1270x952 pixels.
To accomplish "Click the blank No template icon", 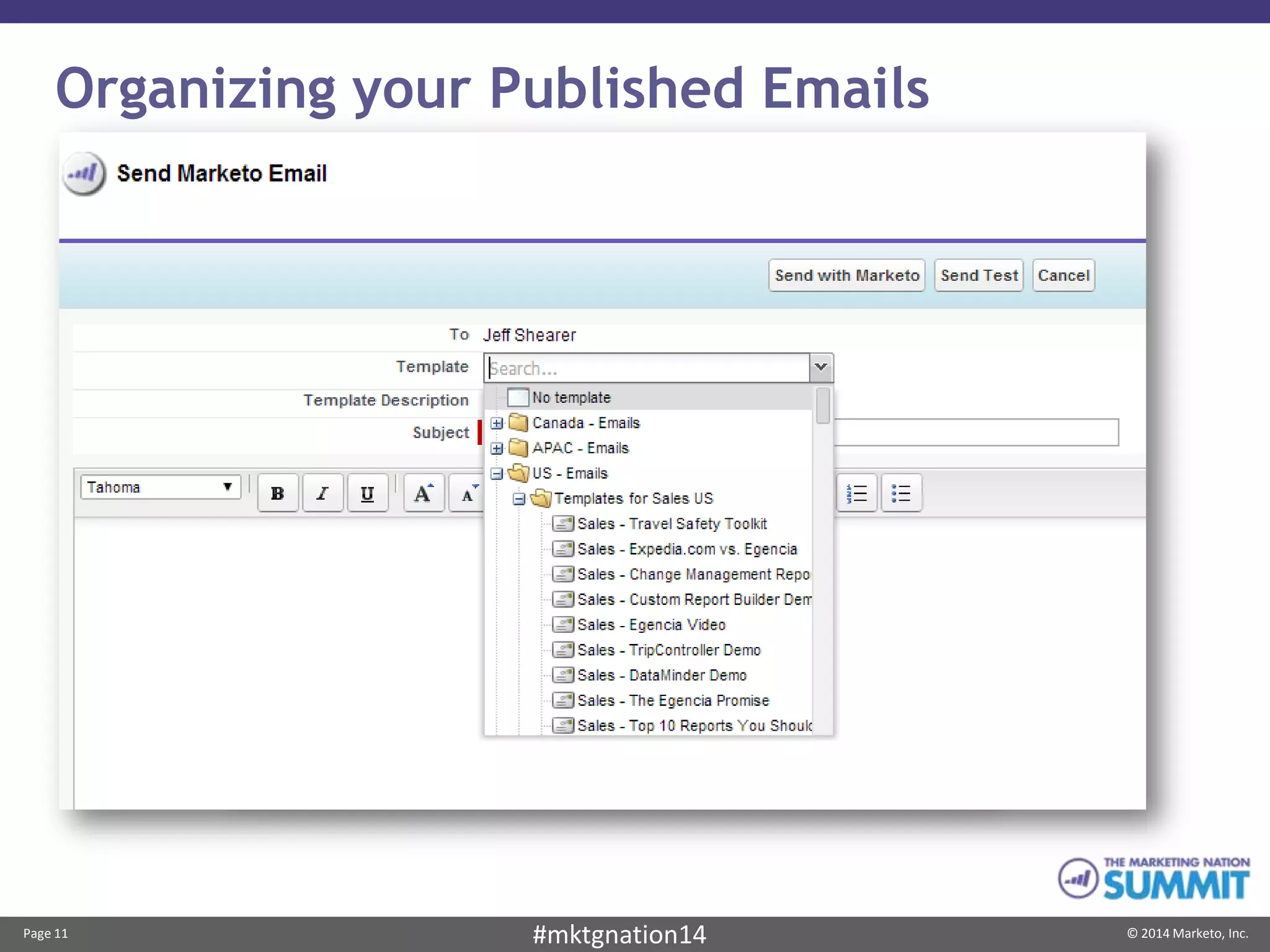I will pos(518,397).
